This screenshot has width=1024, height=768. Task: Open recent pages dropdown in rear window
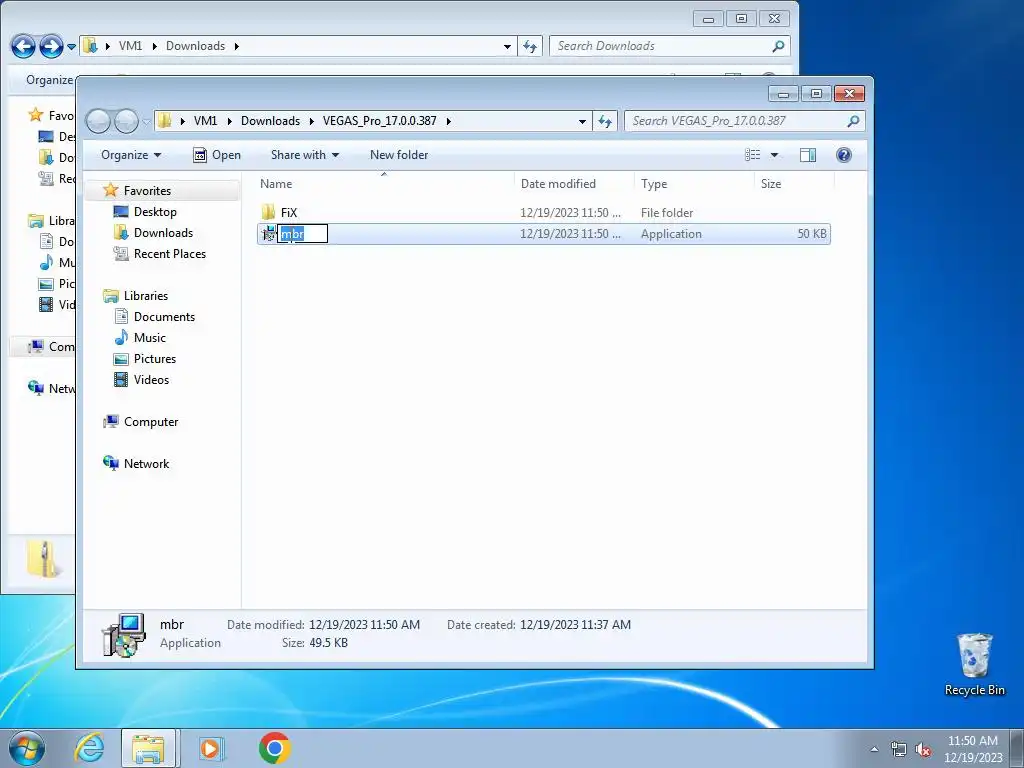pos(71,46)
